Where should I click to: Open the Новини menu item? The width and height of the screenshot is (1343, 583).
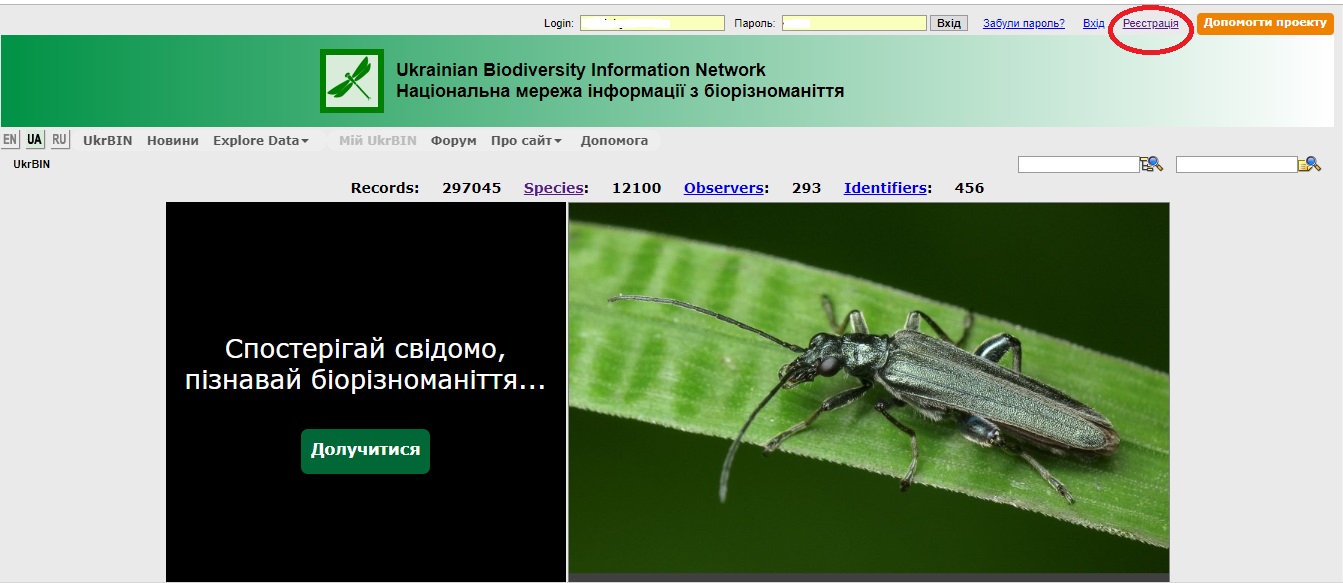coord(173,141)
